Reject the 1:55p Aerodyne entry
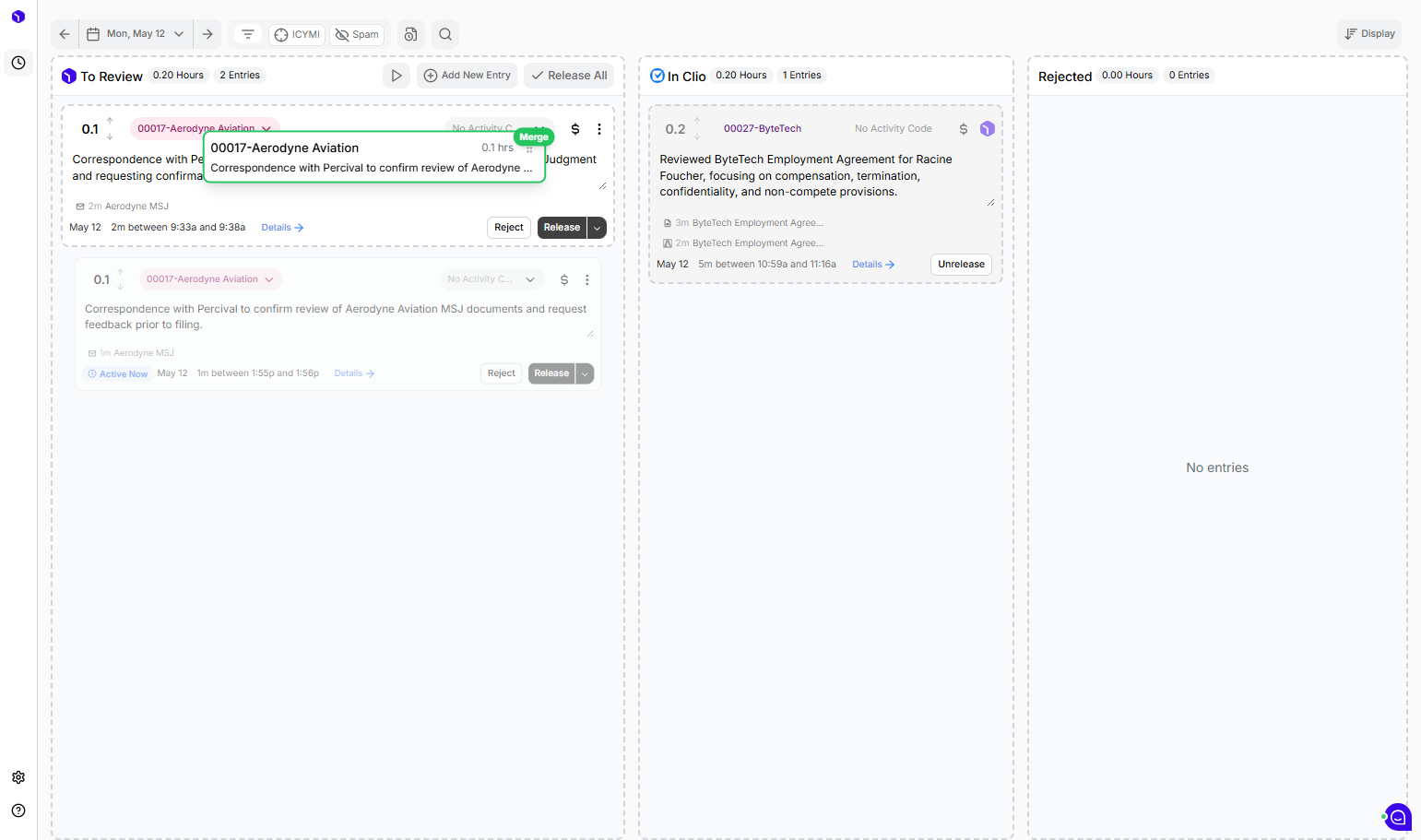Screen dimensions: 1421x840 [502, 373]
